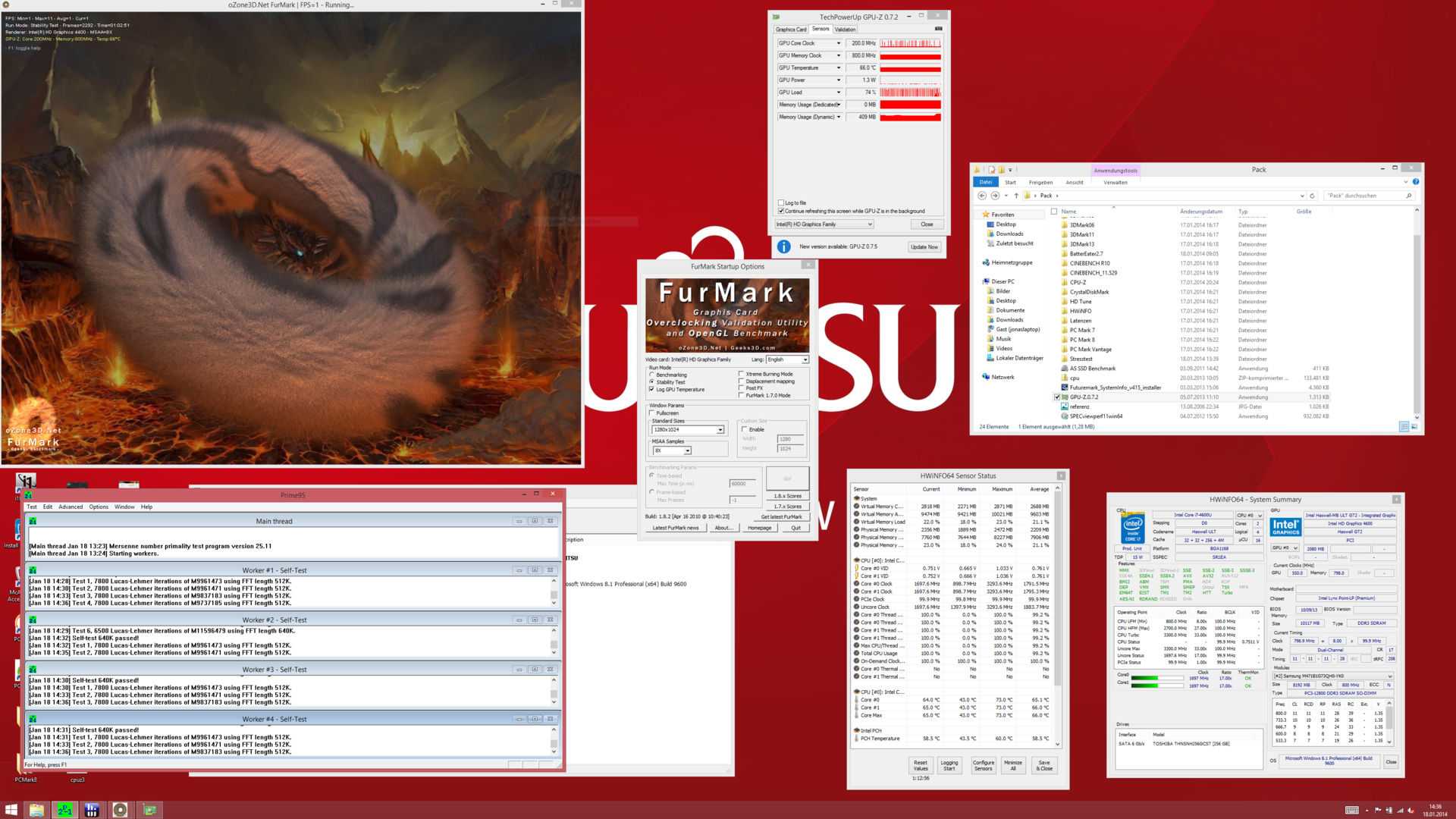The height and width of the screenshot is (819, 1456).
Task: Go up one folder level in Explorer
Action: [x=1017, y=196]
